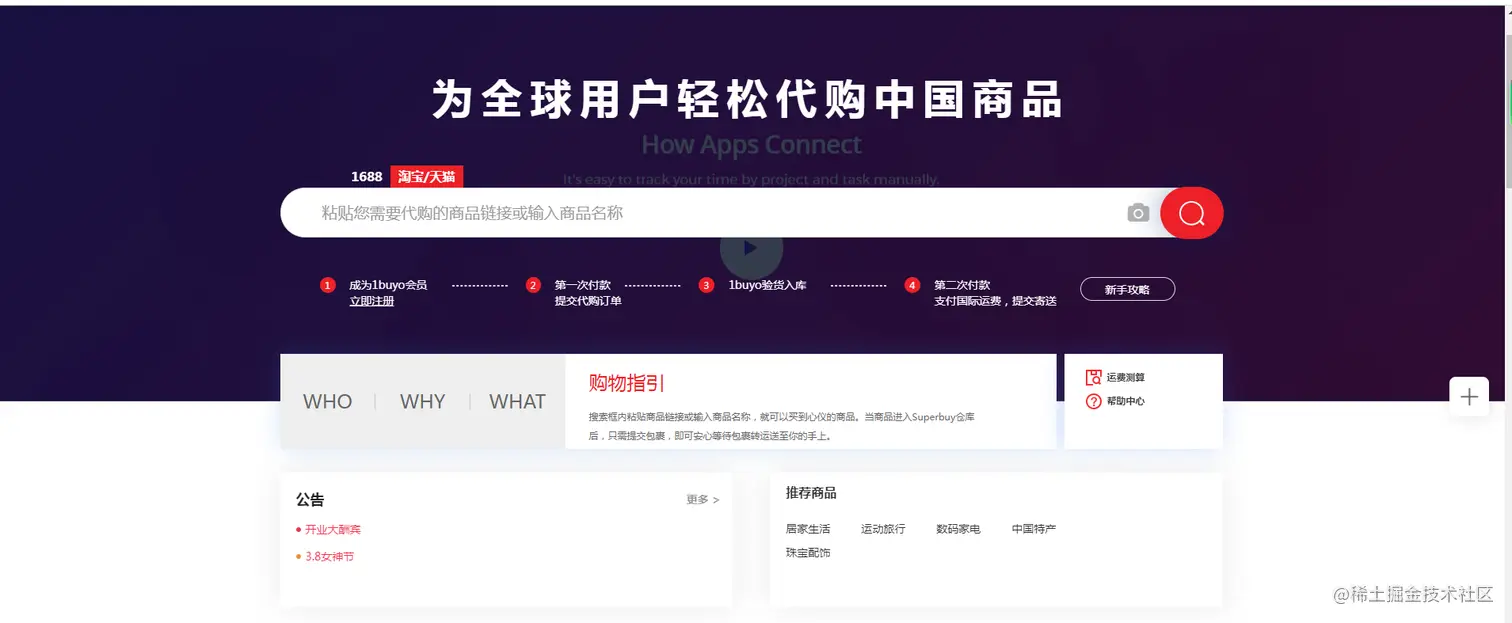Image resolution: width=1512 pixels, height=623 pixels.
Task: Click step 2 red number badge
Action: pos(533,285)
